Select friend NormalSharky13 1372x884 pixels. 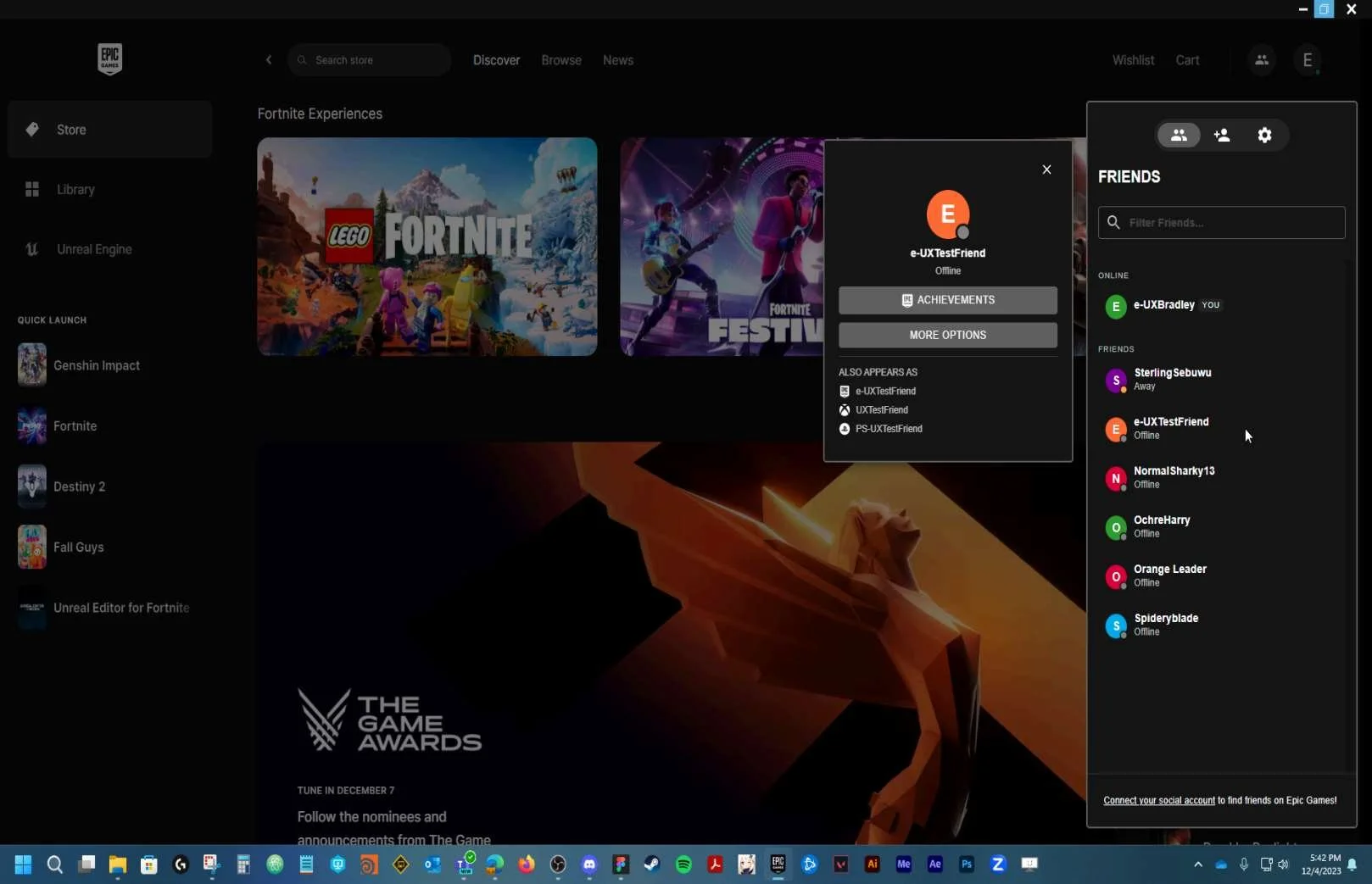pos(1221,477)
